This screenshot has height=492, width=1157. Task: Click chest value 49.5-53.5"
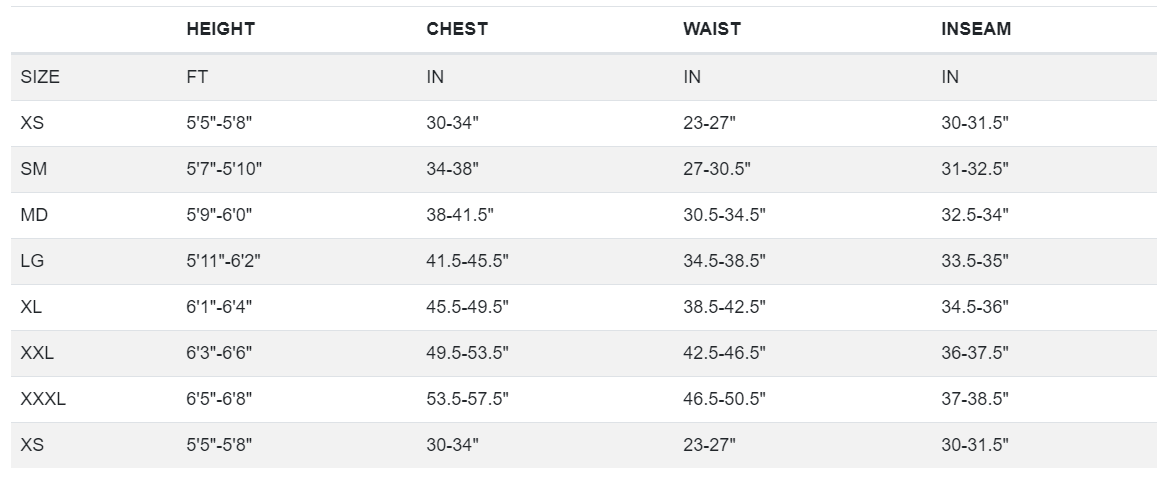[x=467, y=353]
